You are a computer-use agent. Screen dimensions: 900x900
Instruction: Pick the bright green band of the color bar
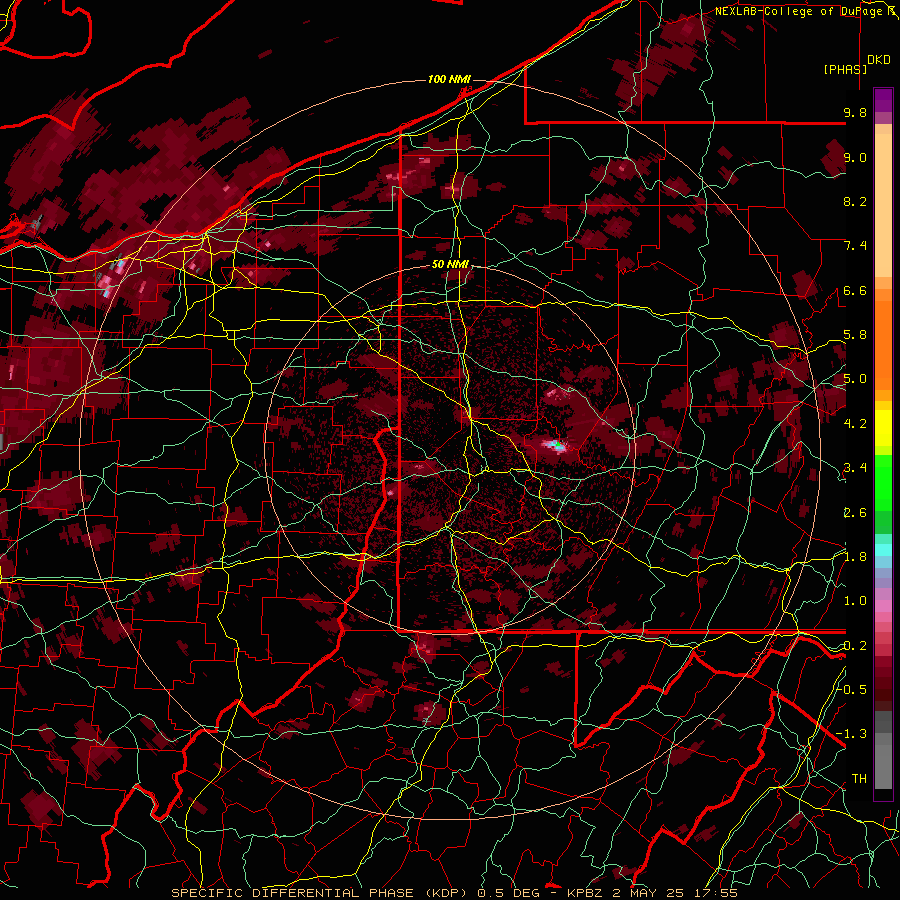click(883, 482)
